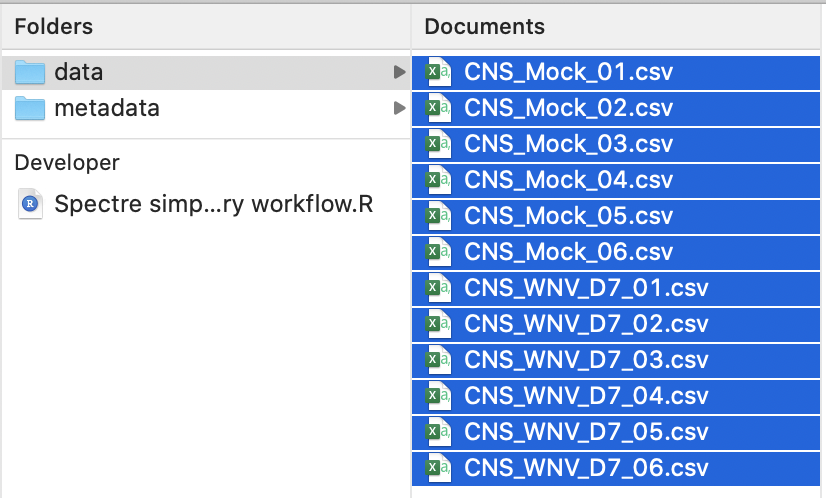Select the CNS_Mock_06.csv file name

568,252
